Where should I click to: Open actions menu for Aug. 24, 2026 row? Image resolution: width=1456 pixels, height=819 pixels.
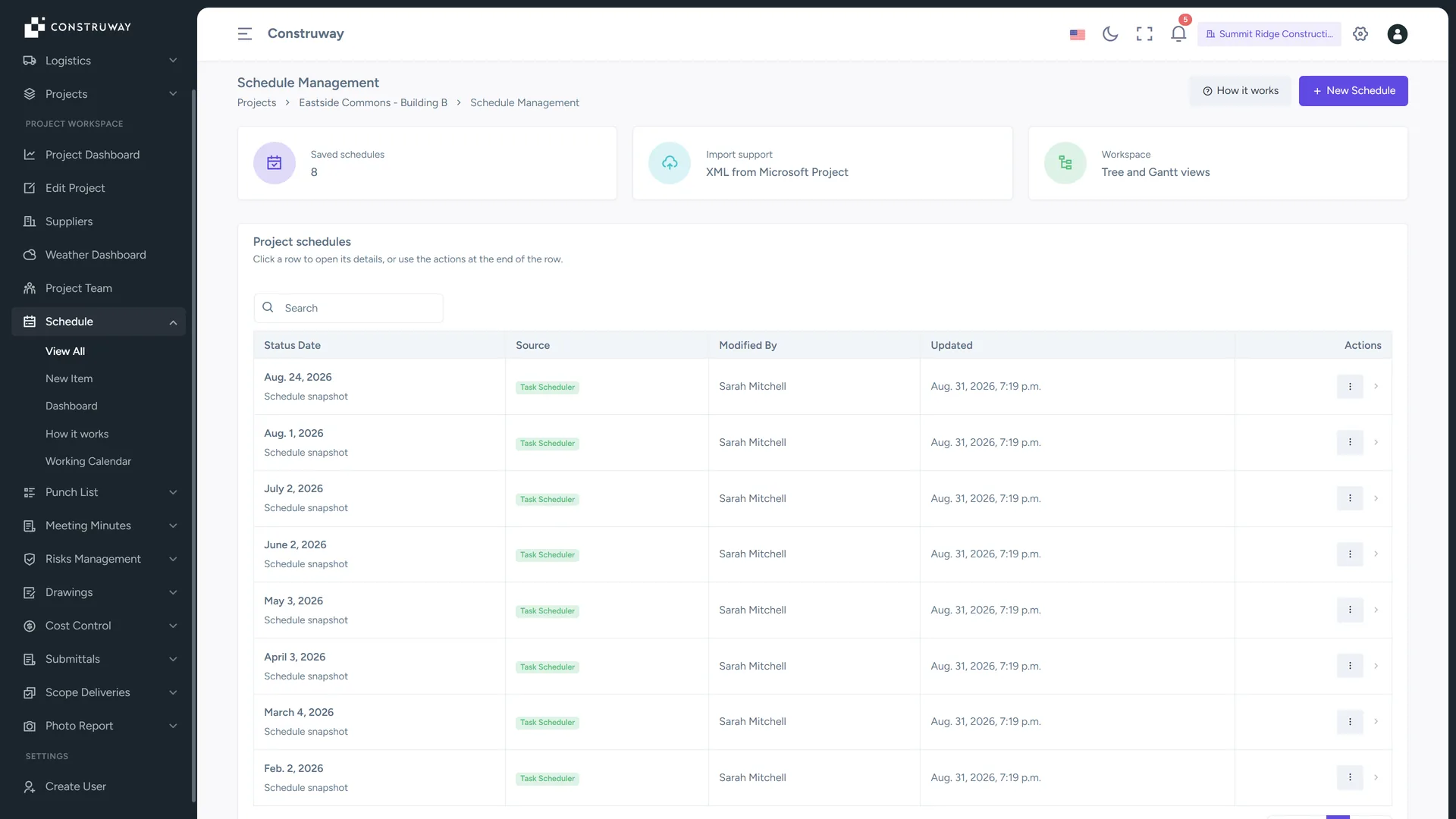point(1350,387)
